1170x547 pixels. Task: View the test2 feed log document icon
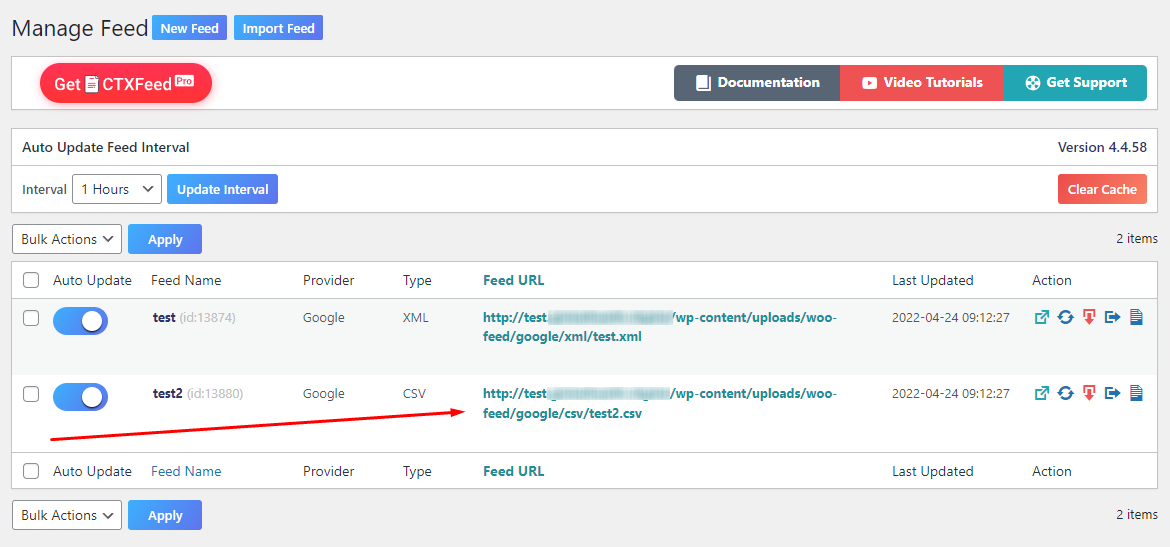coord(1136,393)
